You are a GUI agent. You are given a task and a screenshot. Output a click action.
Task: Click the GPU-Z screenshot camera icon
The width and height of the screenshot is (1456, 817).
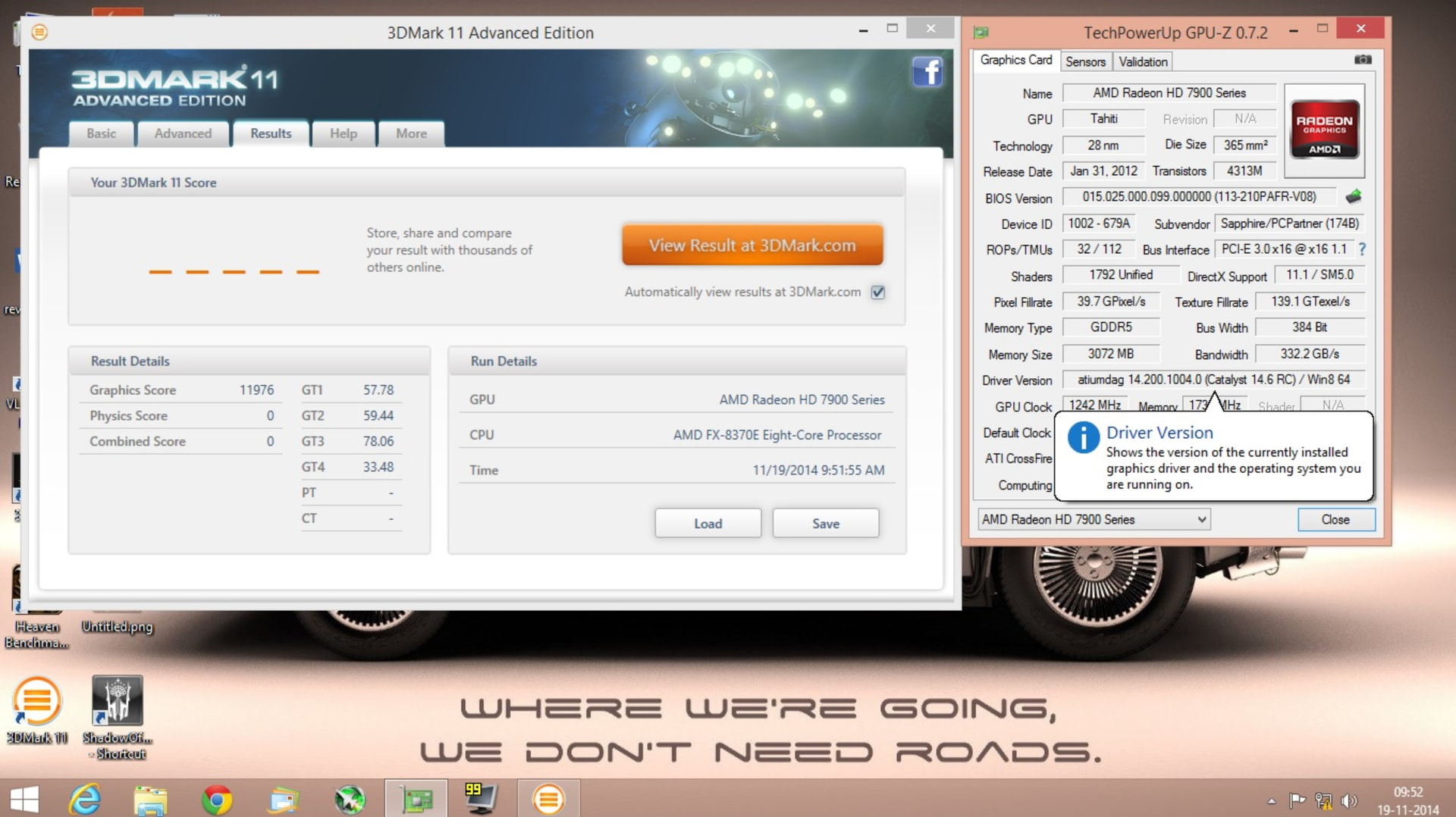click(x=1363, y=60)
